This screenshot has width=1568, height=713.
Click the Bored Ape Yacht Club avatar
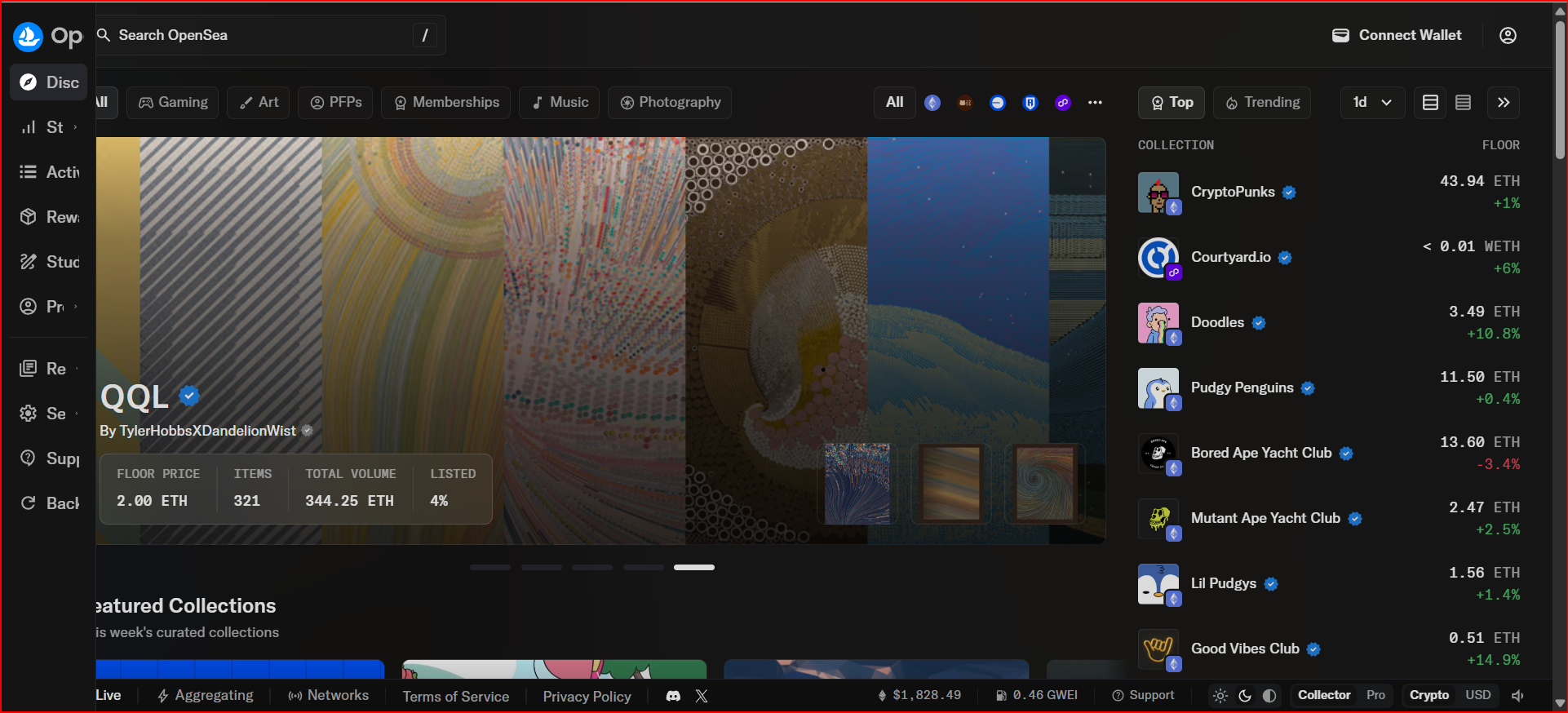(1158, 454)
